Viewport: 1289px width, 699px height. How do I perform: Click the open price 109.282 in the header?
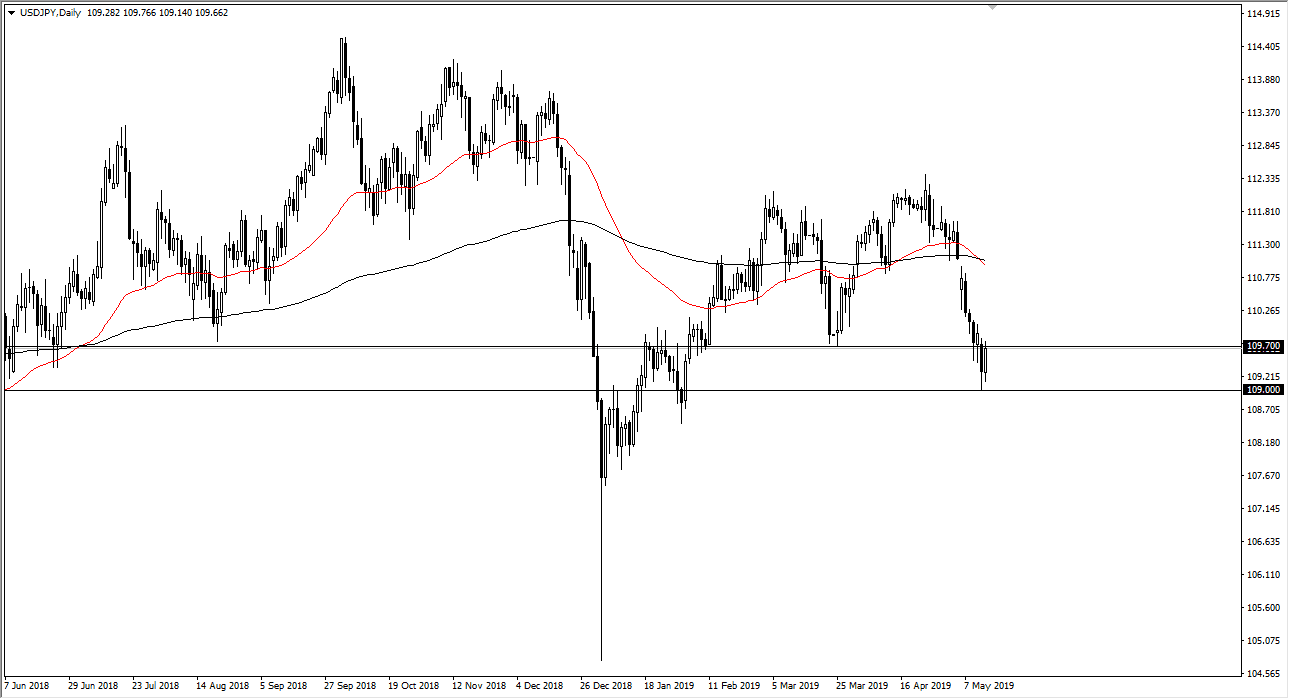point(103,13)
